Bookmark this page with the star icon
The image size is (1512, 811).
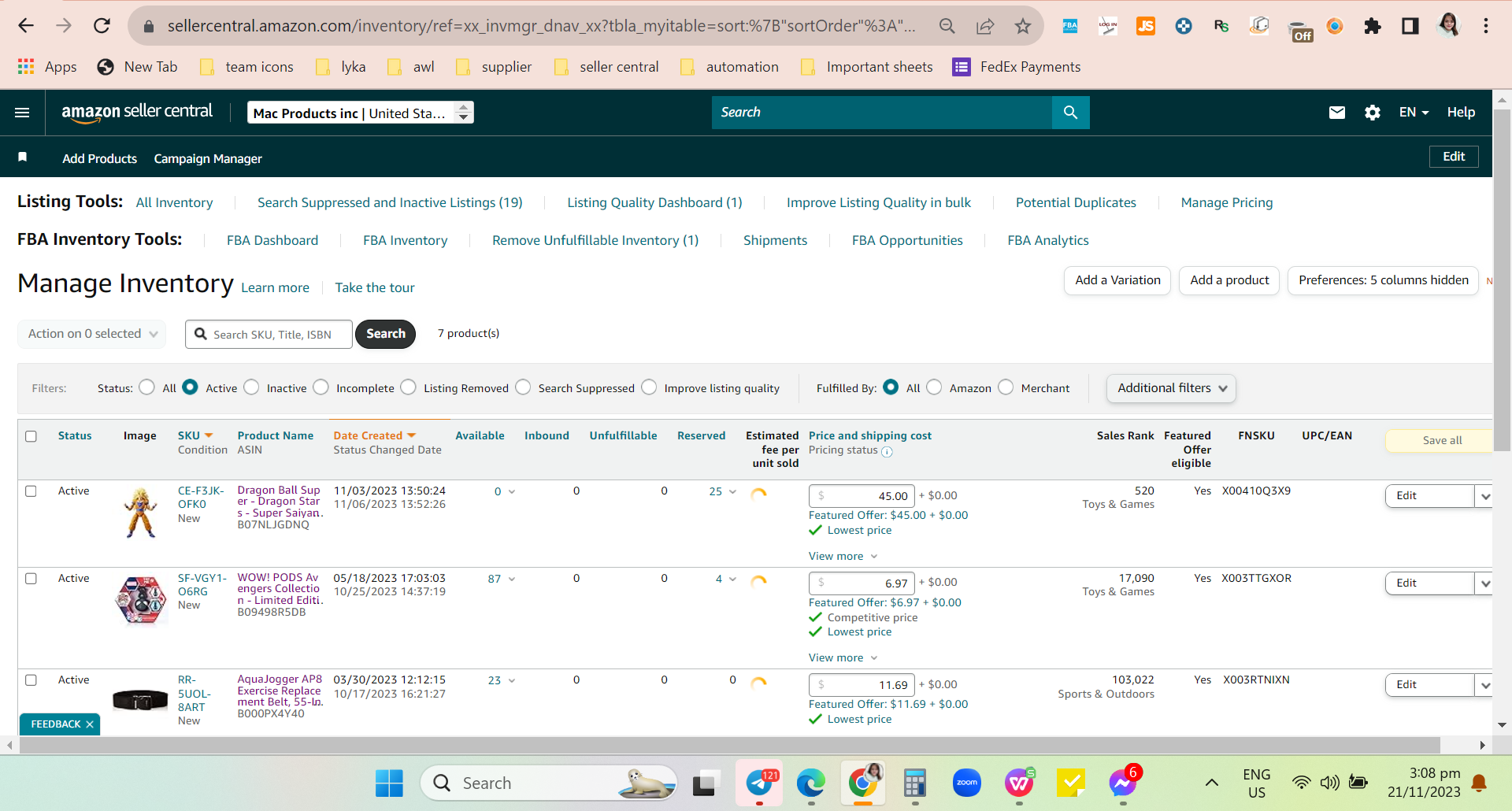(1023, 26)
